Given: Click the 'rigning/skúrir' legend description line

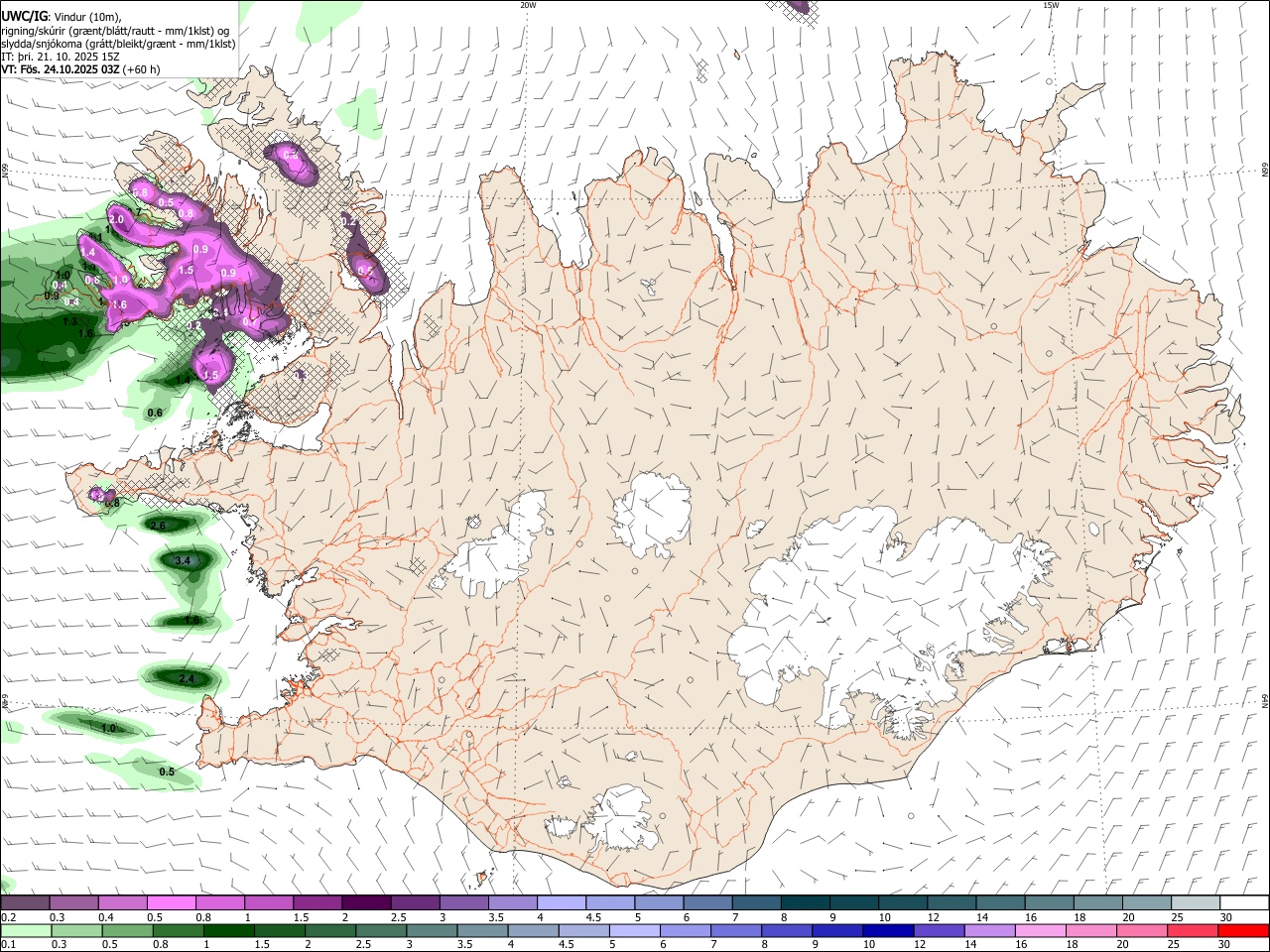Looking at the screenshot, I should [x=115, y=31].
